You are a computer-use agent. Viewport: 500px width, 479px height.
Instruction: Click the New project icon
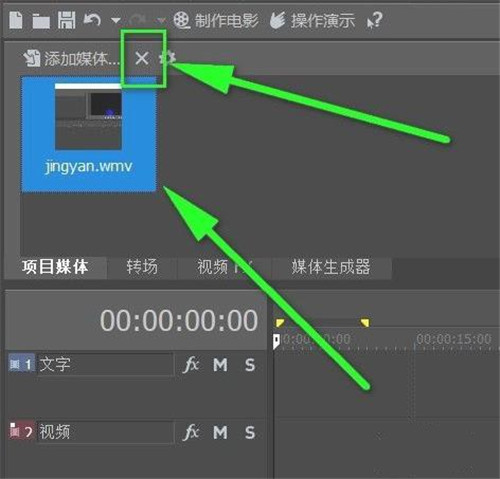(x=16, y=20)
